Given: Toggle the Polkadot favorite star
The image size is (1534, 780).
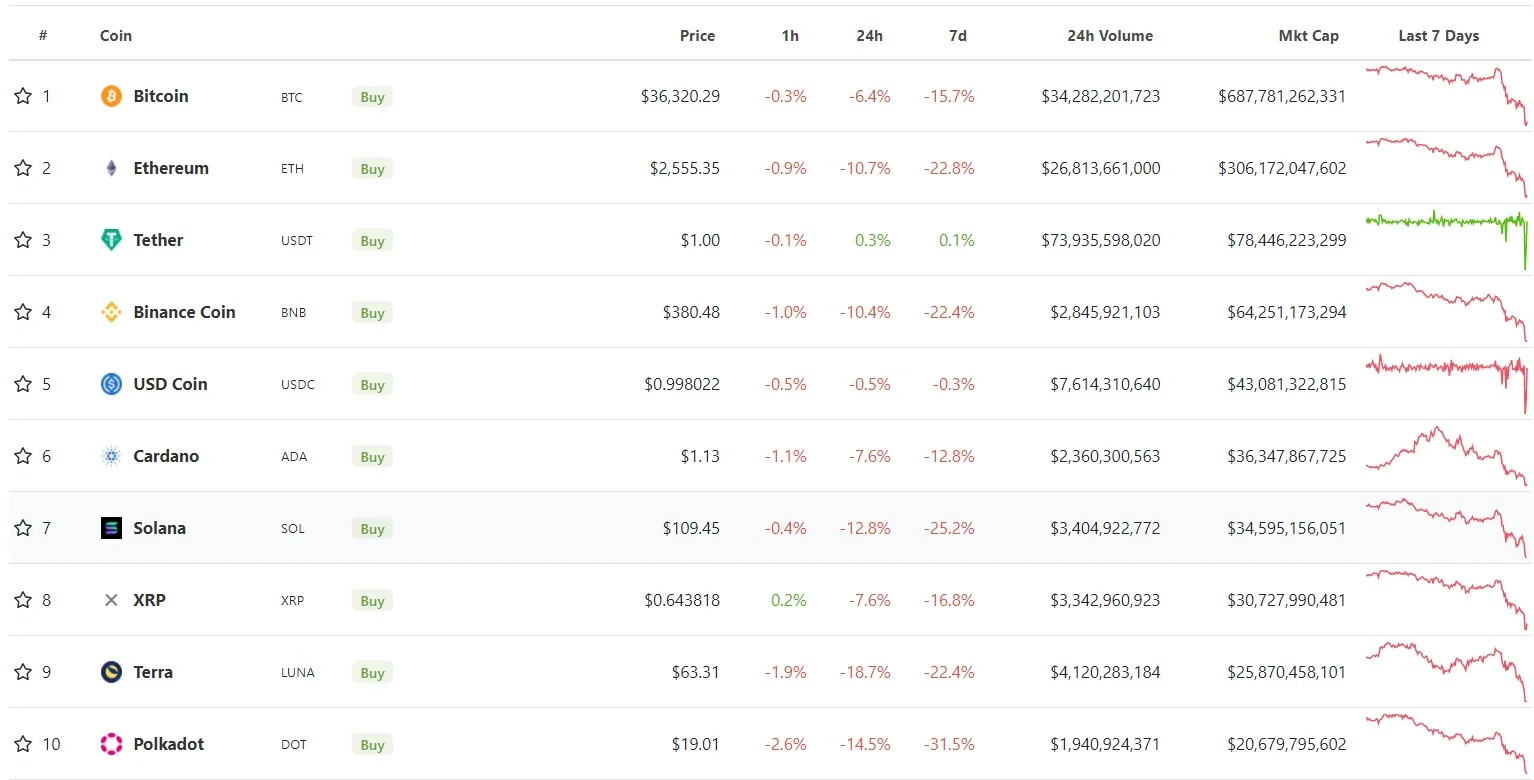Looking at the screenshot, I should (23, 744).
